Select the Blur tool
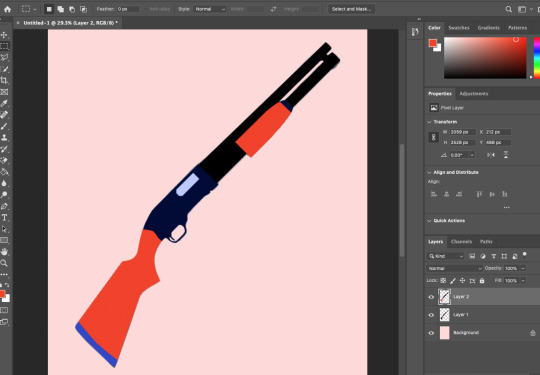540x375 pixels. [x=4, y=183]
